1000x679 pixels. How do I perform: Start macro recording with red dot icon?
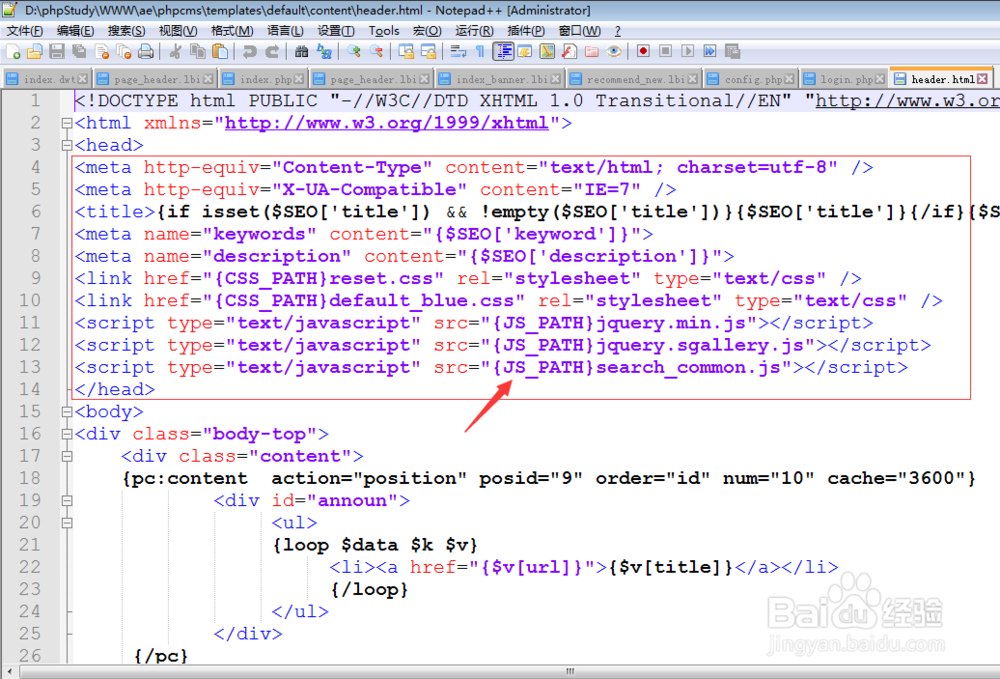643,52
